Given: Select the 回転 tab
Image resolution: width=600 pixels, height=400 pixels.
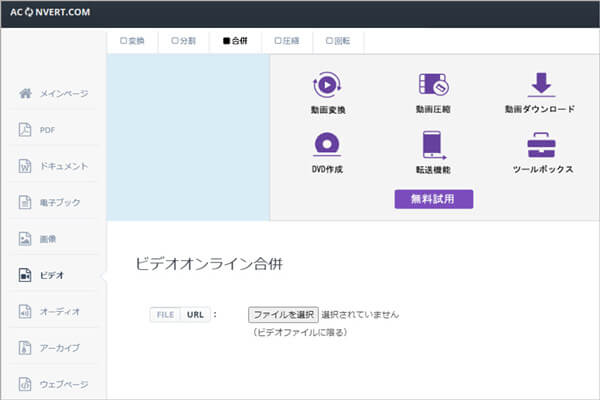Looking at the screenshot, I should [x=338, y=41].
